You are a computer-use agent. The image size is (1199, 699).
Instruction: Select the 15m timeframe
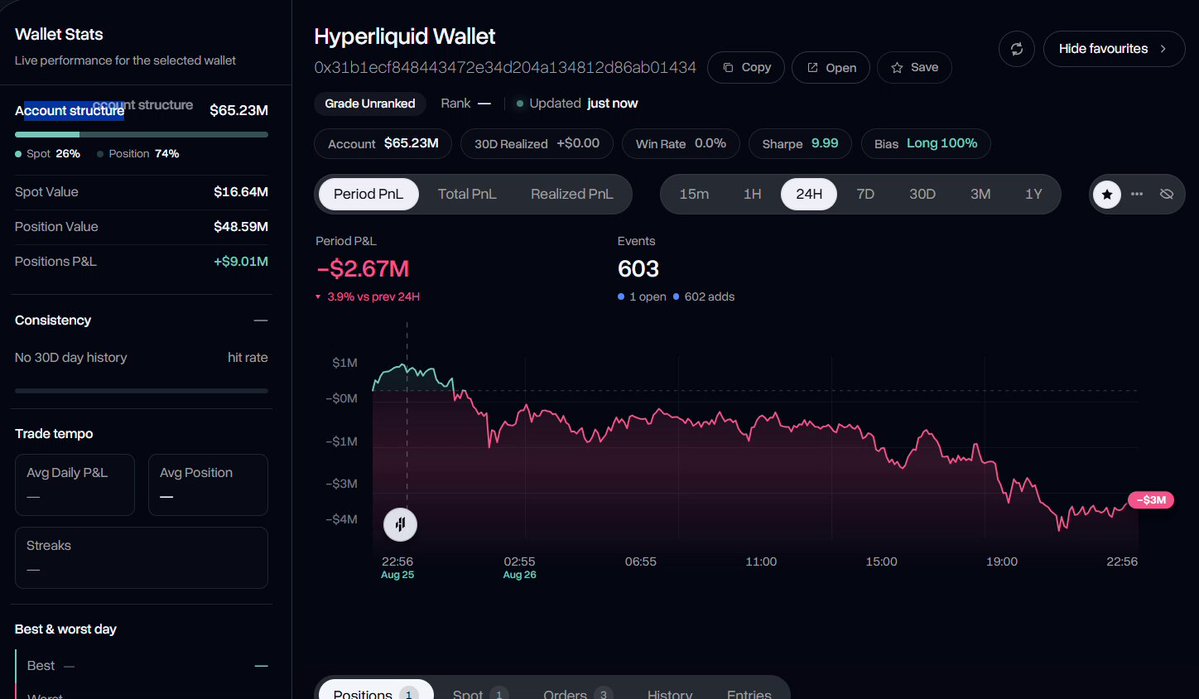(694, 194)
